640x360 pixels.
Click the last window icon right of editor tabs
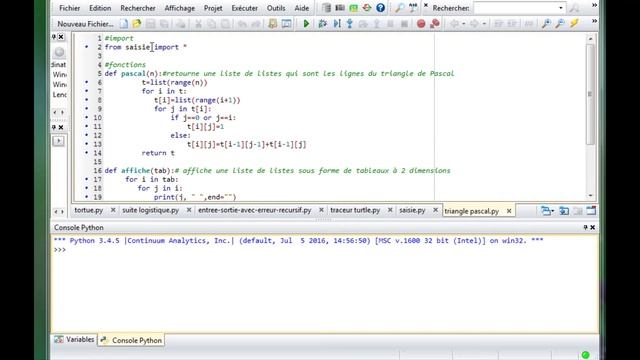pos(591,211)
